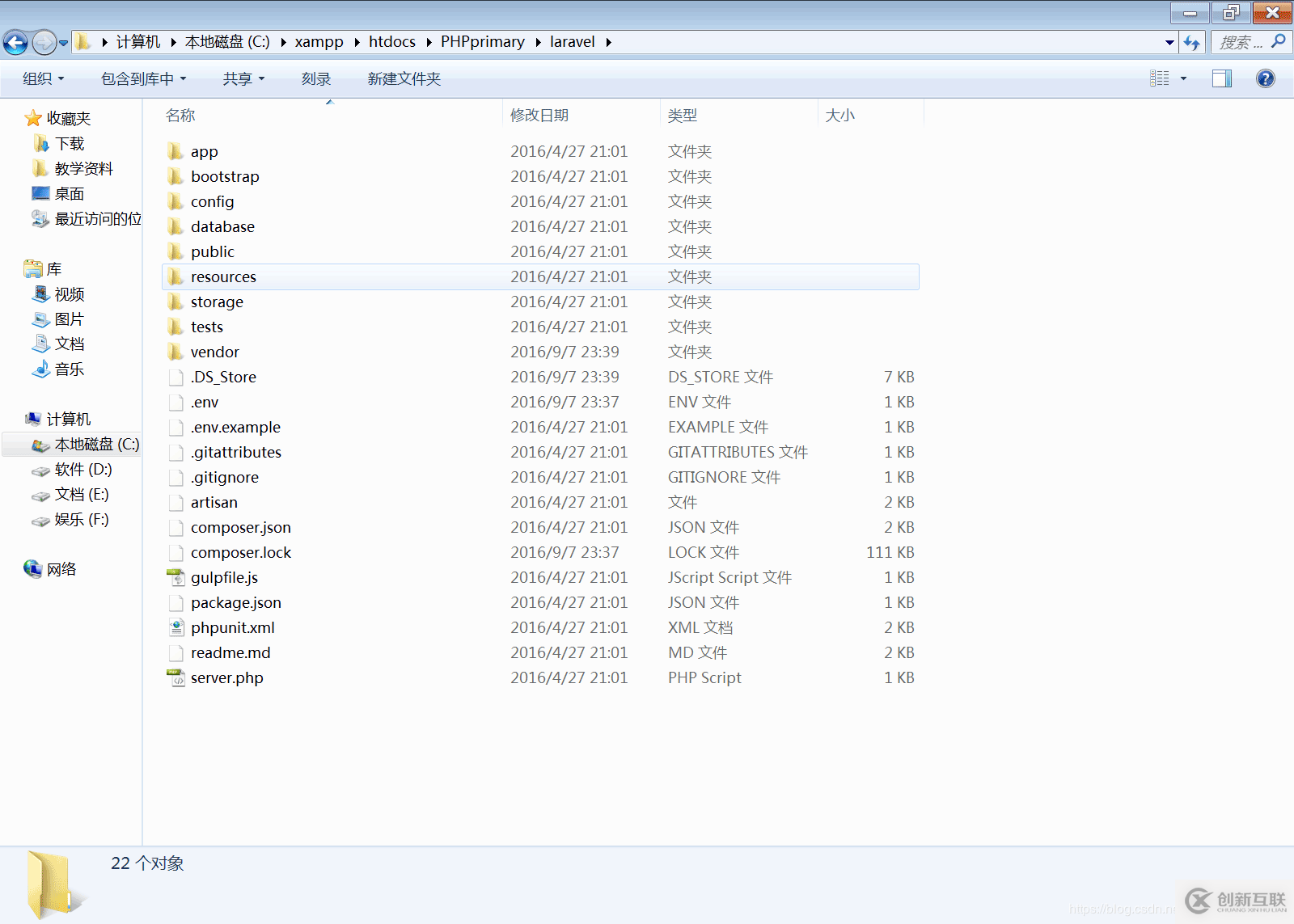Click 计算机 in the address breadcrumb

coord(138,42)
